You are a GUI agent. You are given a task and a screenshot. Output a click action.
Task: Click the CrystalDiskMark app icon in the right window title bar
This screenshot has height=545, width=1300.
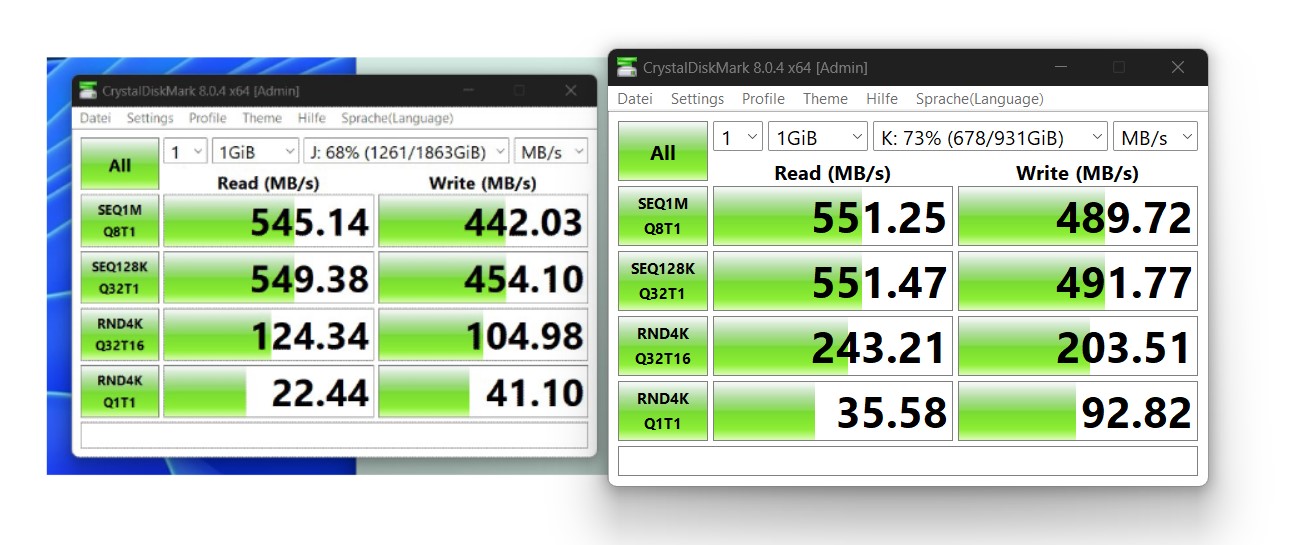tap(627, 67)
